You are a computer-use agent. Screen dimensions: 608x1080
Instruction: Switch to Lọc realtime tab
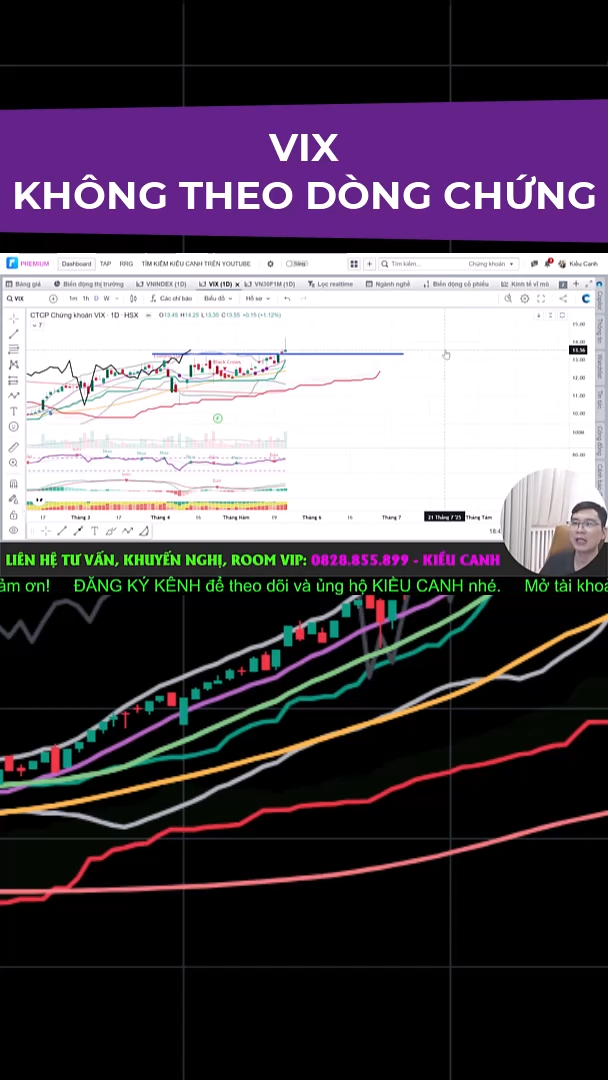tap(331, 284)
